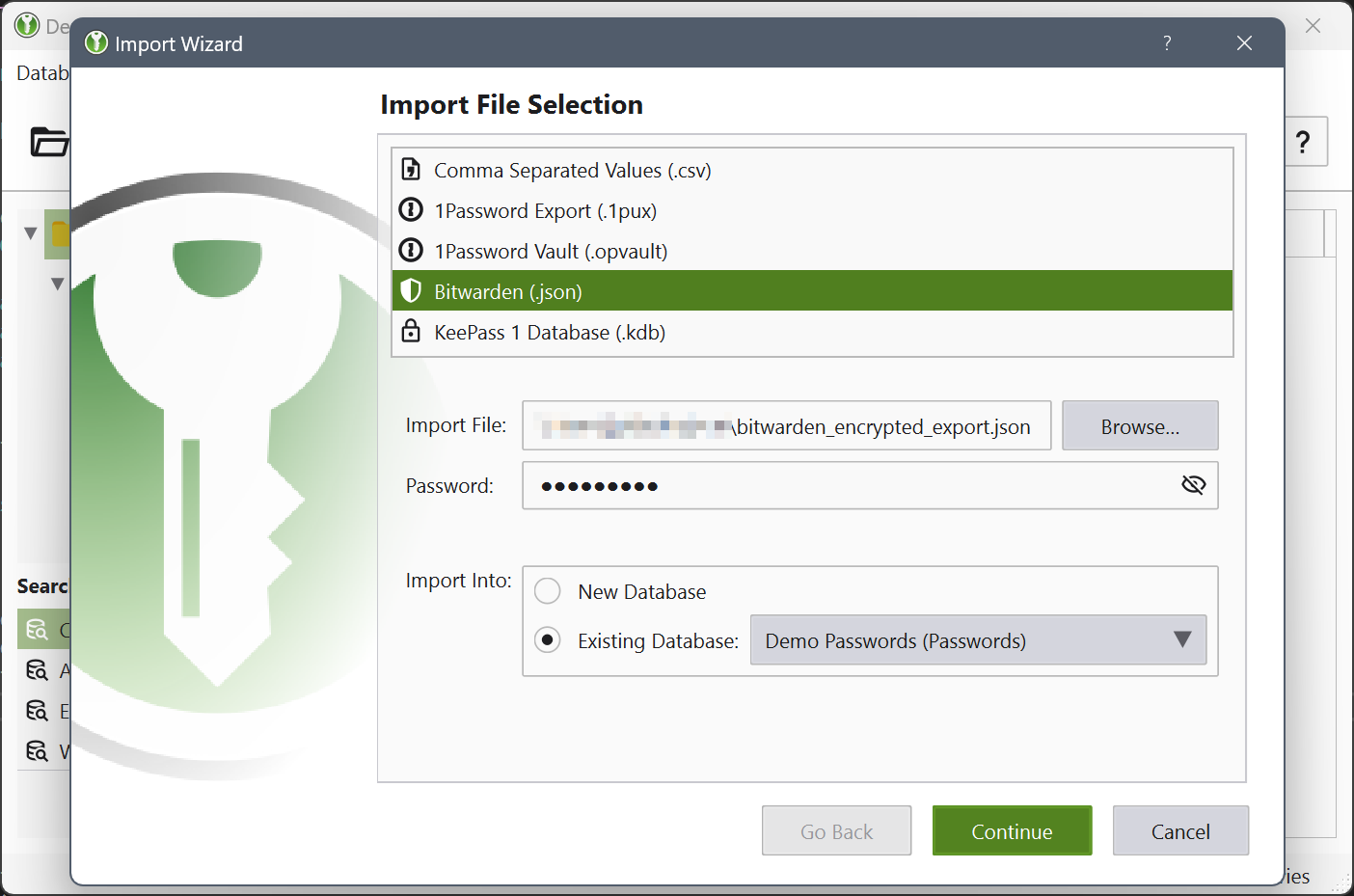This screenshot has height=896, width=1354.
Task: Collapse the top group in the sidebar tree
Action: 30,232
